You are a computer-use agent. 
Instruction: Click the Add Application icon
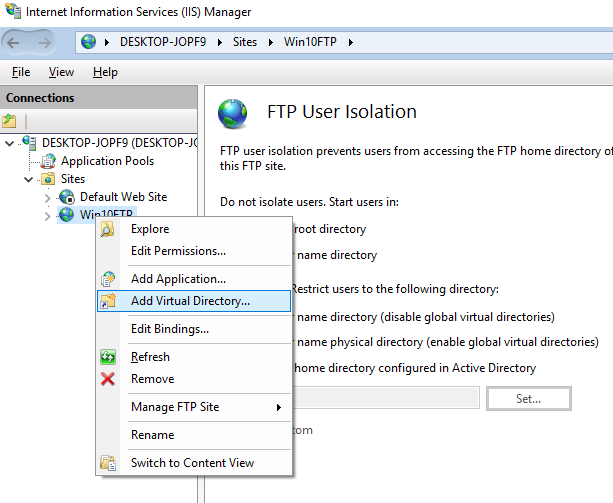pyautogui.click(x=108, y=279)
